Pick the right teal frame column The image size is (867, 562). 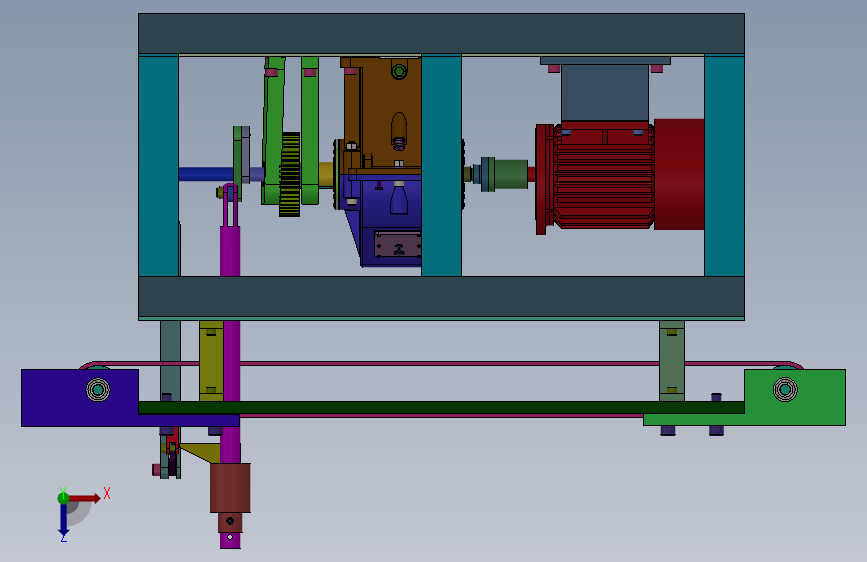point(724,165)
